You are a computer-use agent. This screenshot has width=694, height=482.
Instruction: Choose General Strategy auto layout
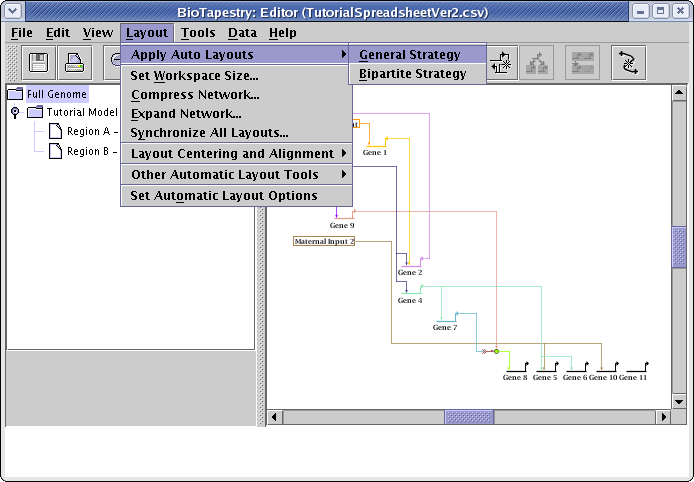[x=410, y=55]
